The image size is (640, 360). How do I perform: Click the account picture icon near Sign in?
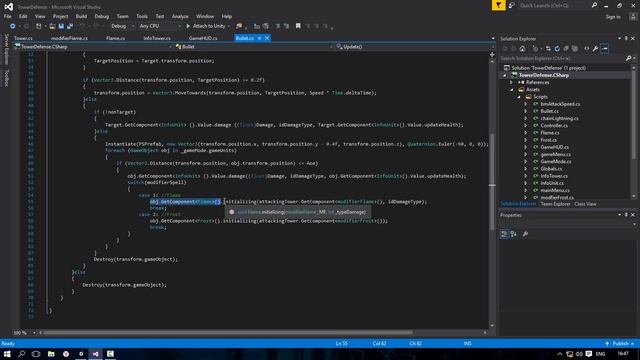[633, 17]
